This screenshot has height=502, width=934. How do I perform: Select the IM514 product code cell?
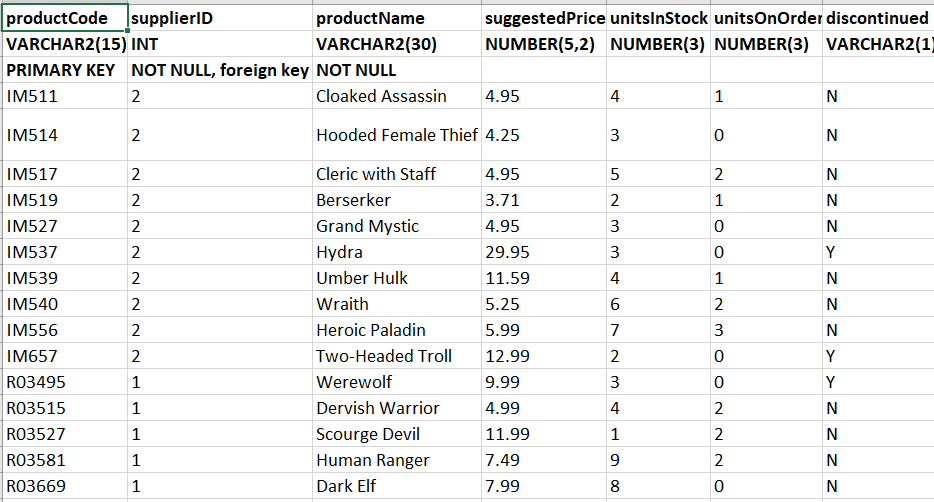[x=65, y=135]
